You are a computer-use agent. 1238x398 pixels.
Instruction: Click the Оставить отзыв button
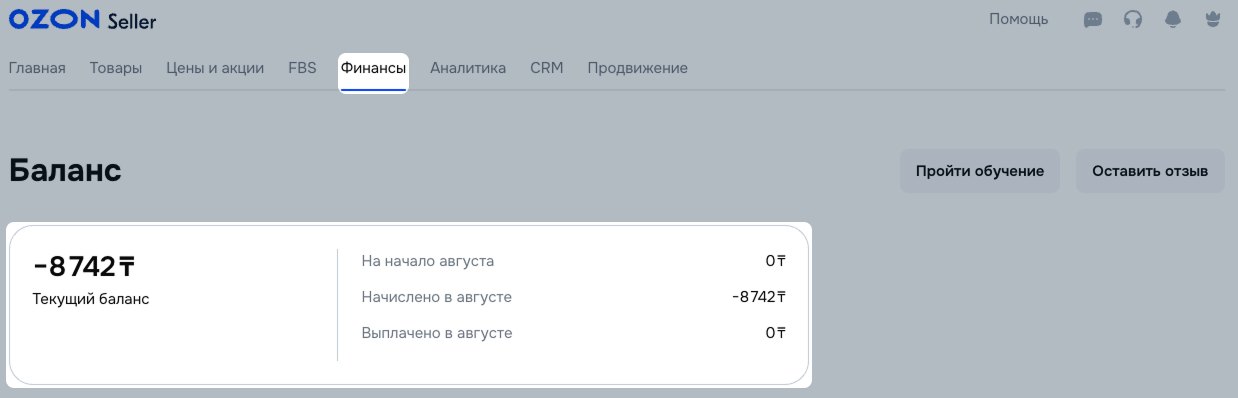point(1150,171)
